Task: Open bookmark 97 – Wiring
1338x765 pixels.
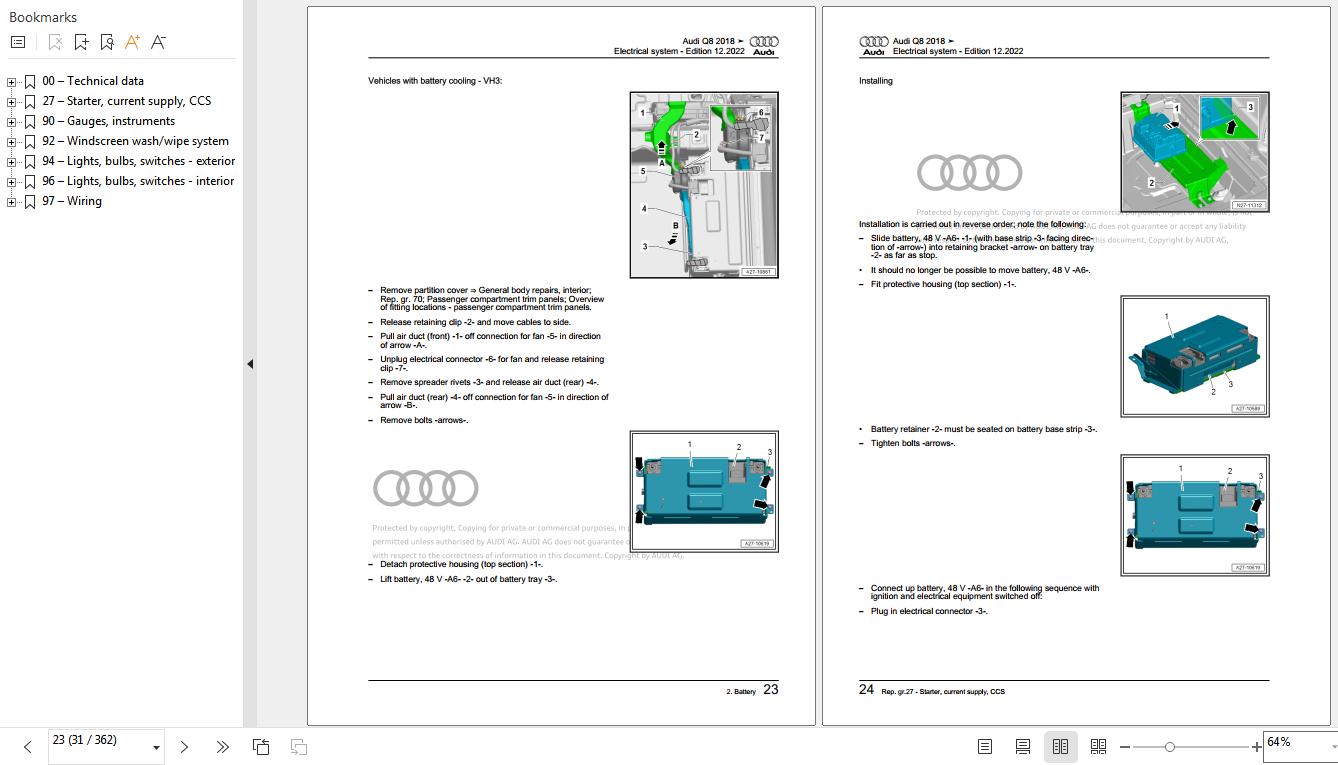Action: click(72, 201)
